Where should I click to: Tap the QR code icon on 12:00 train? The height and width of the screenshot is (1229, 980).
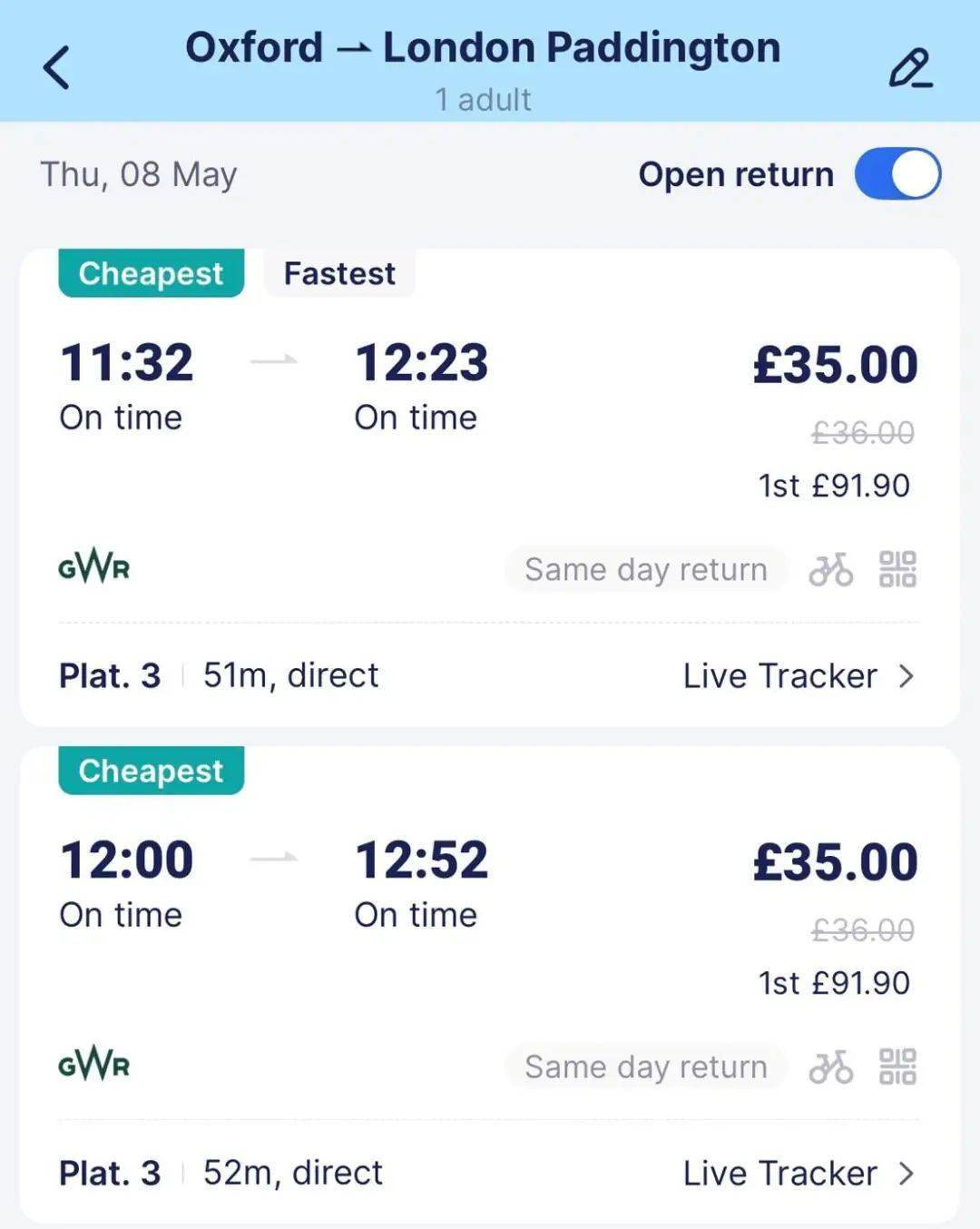[897, 1067]
